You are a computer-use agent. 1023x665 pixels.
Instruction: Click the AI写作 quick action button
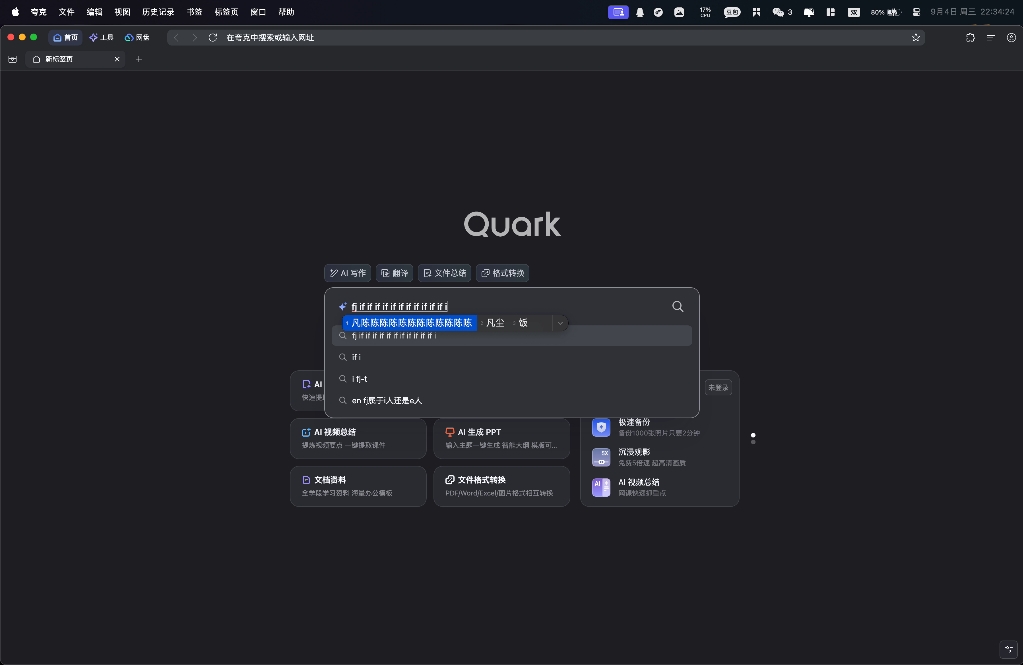(348, 273)
